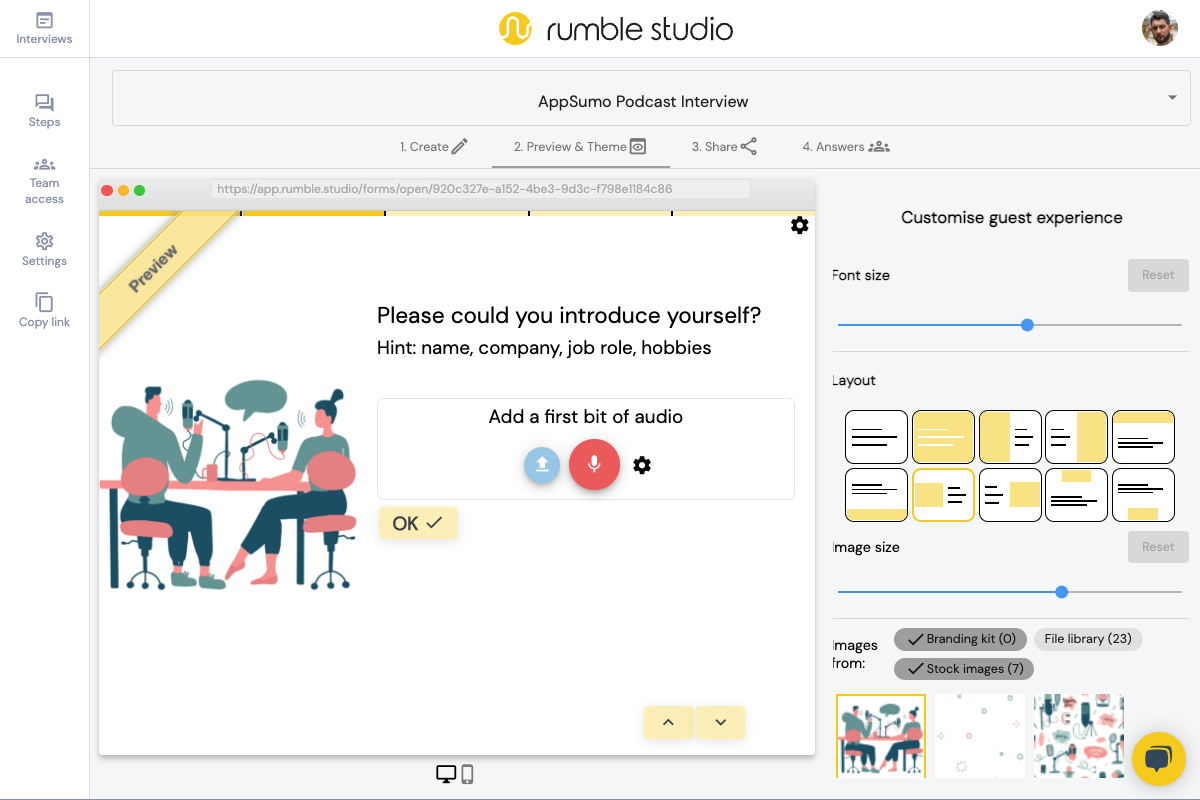Reset the Image size setting
Viewport: 1200px width, 800px height.
[1158, 546]
